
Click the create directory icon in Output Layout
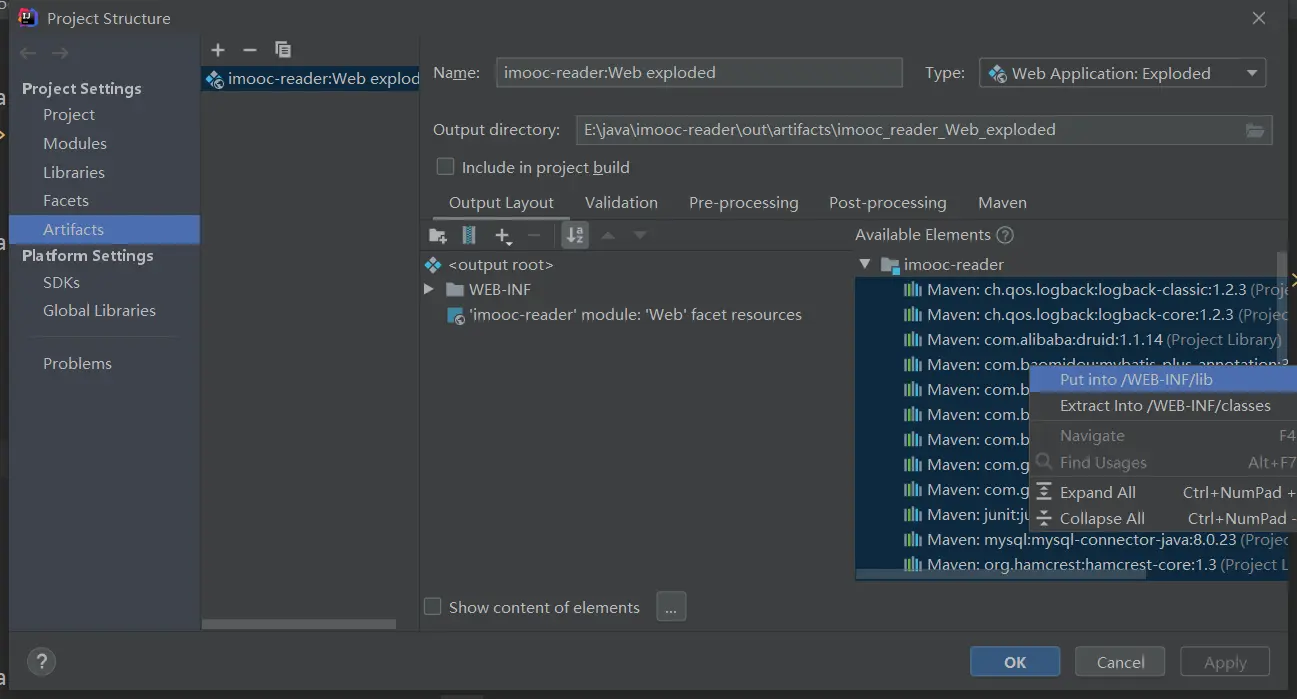coord(437,235)
